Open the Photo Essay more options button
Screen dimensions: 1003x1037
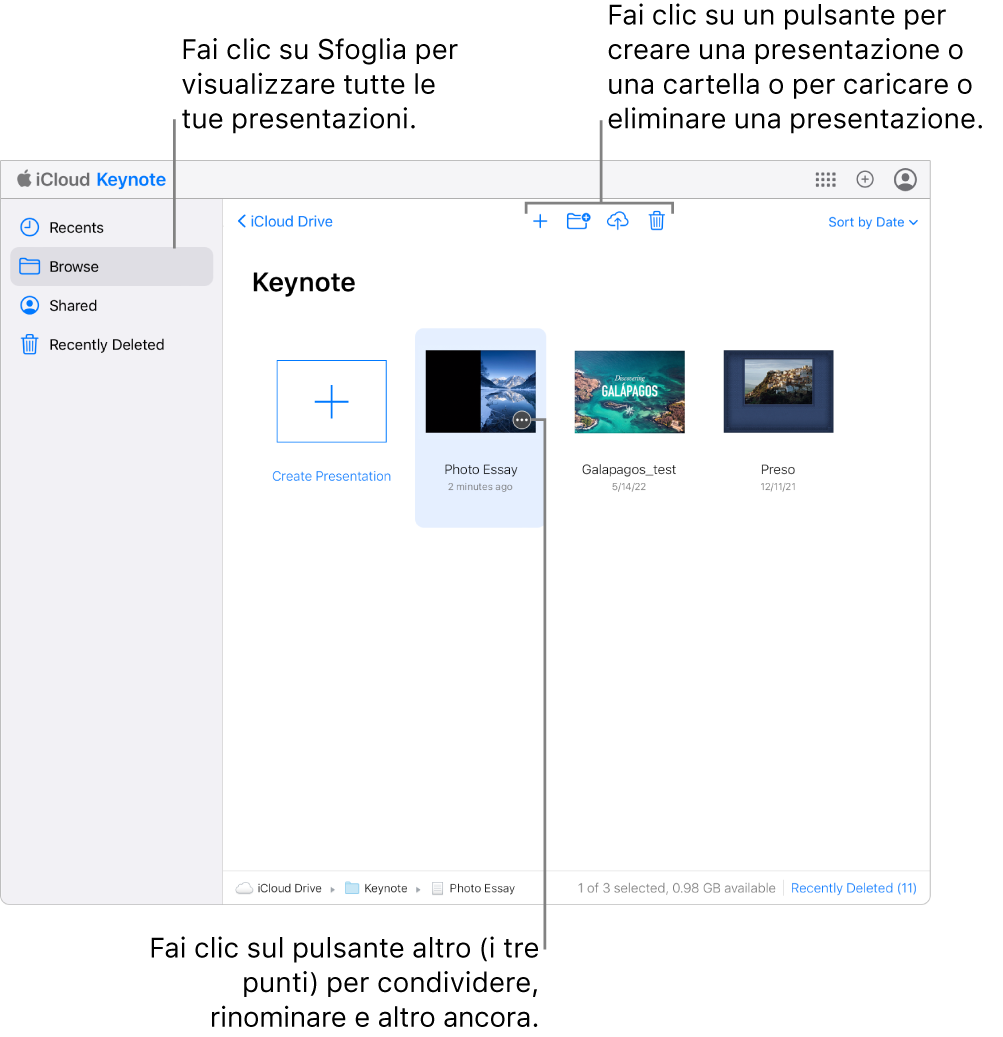click(x=522, y=420)
